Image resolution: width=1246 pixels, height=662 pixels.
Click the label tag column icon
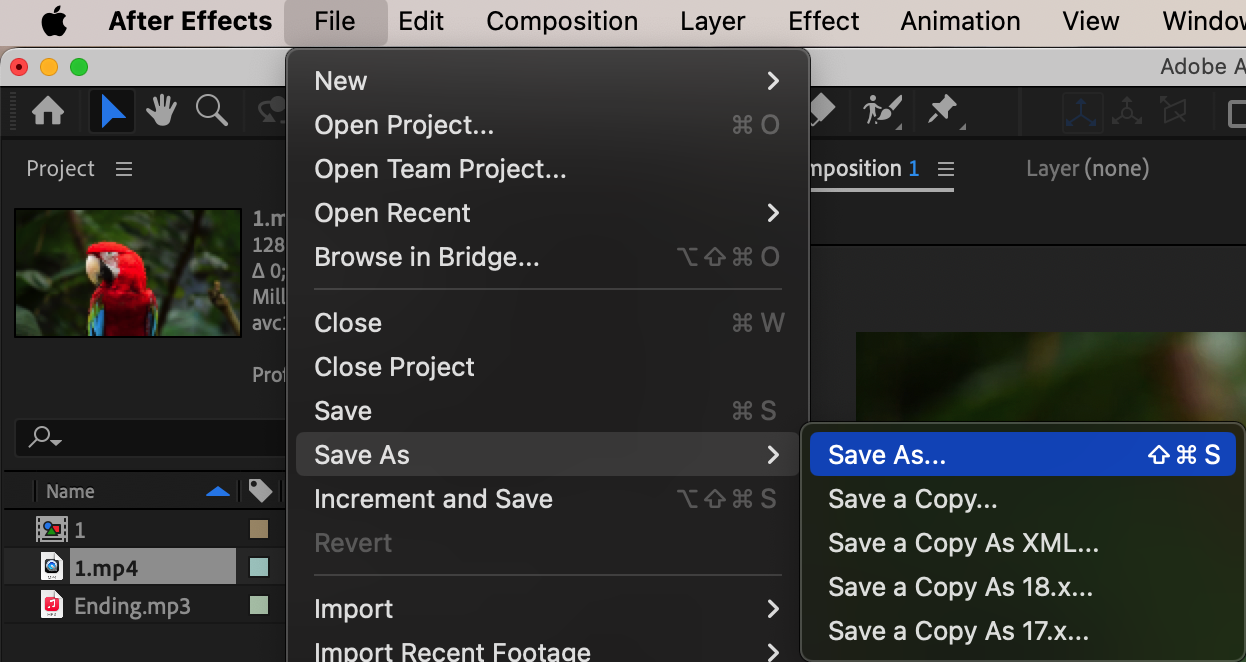point(260,491)
